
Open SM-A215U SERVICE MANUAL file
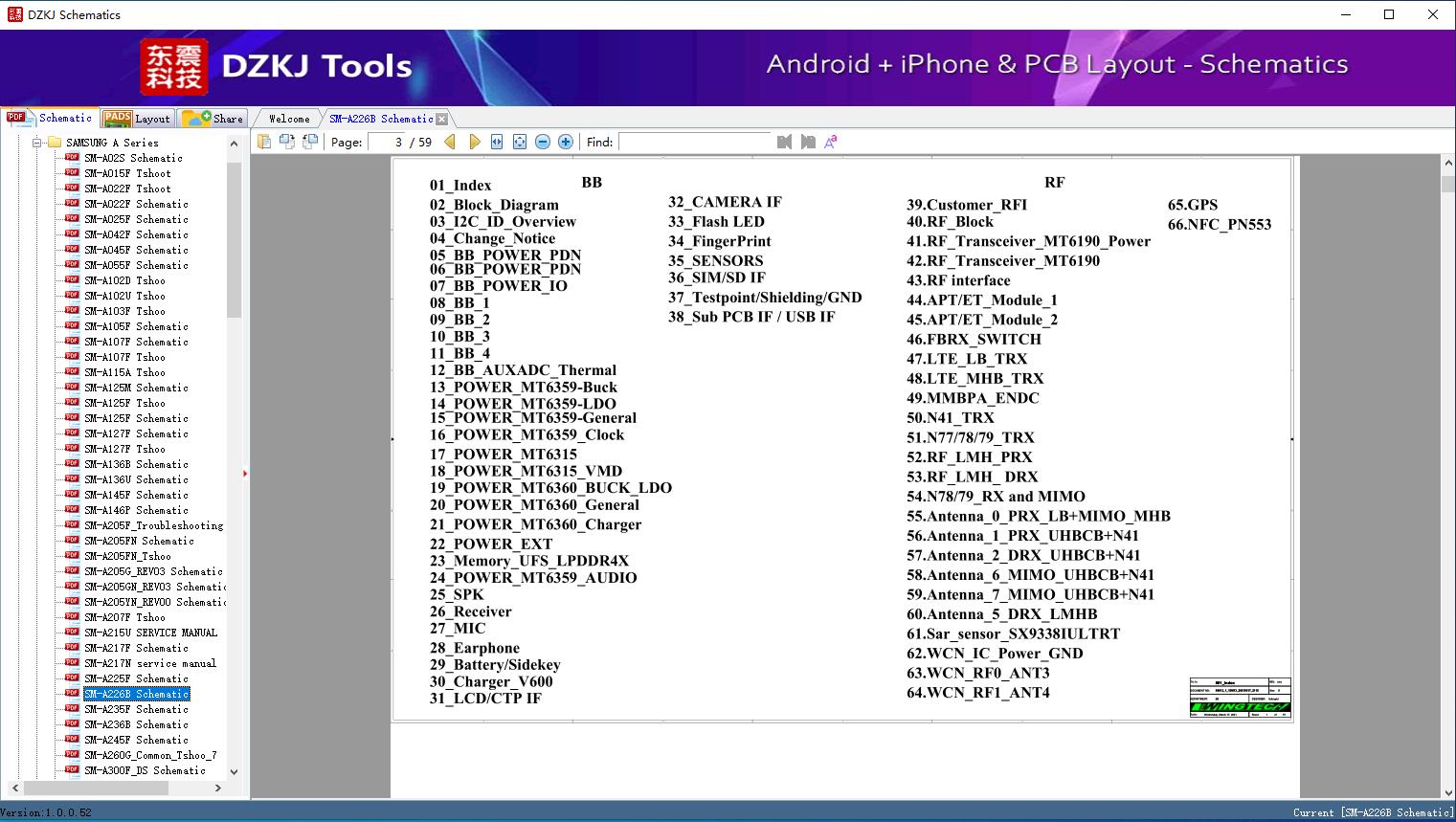click(x=150, y=633)
